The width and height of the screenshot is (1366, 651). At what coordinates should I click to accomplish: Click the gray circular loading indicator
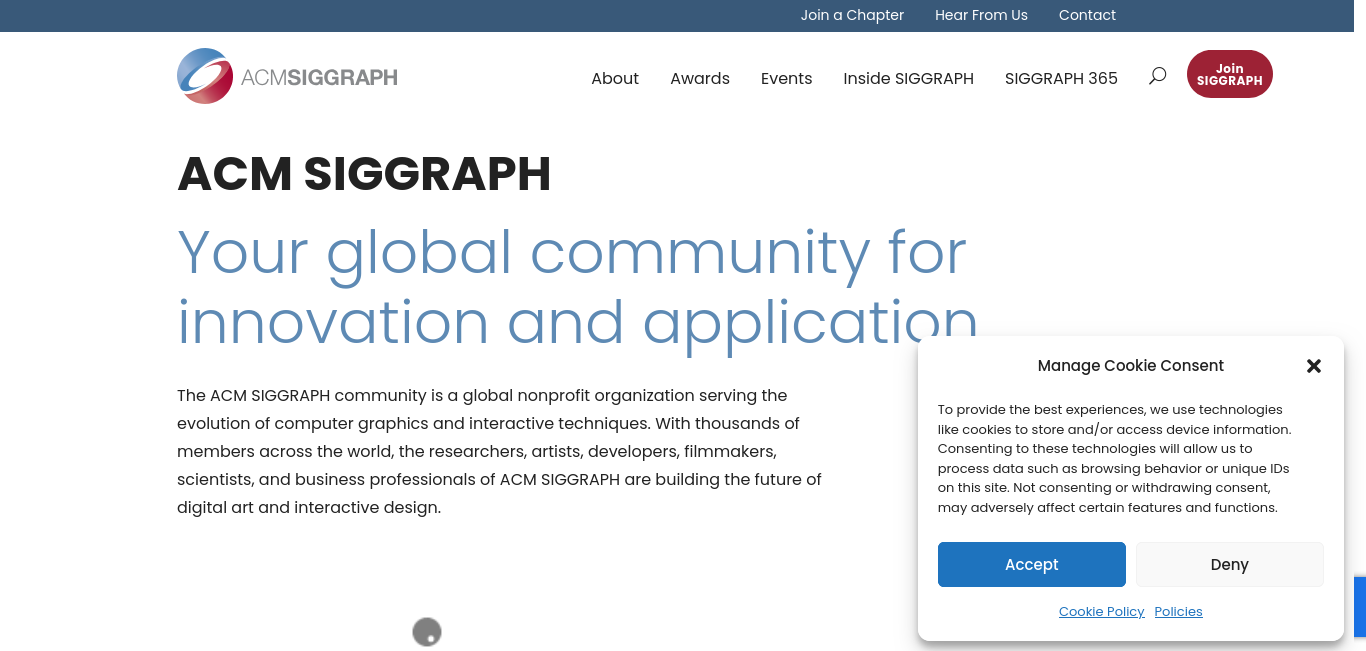pos(427,632)
